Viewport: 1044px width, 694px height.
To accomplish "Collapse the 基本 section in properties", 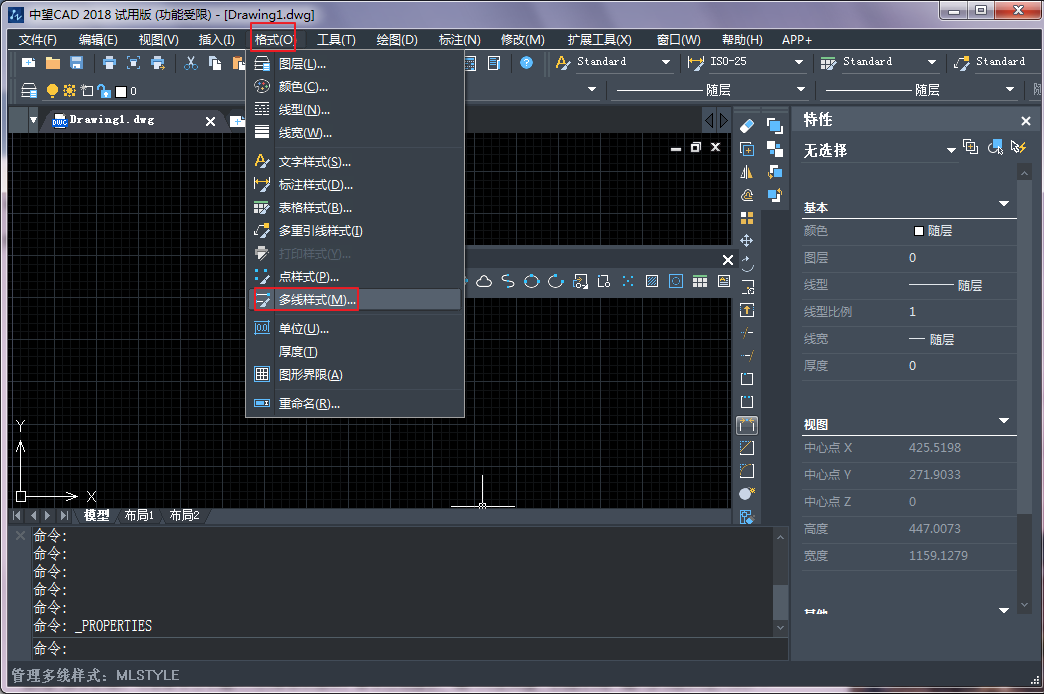I will (x=1004, y=205).
